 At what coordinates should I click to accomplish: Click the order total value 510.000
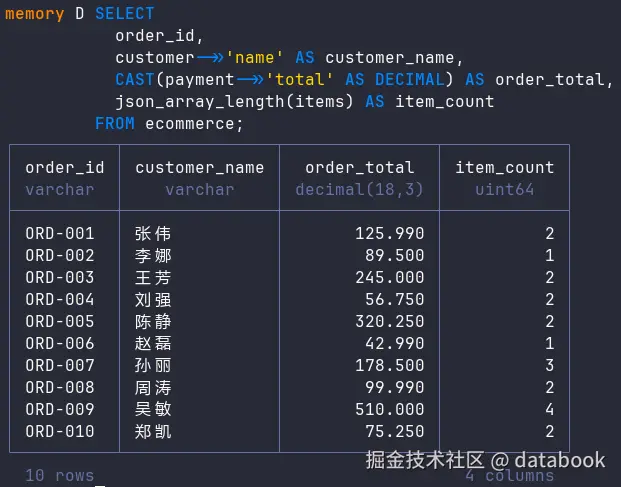tap(390, 409)
